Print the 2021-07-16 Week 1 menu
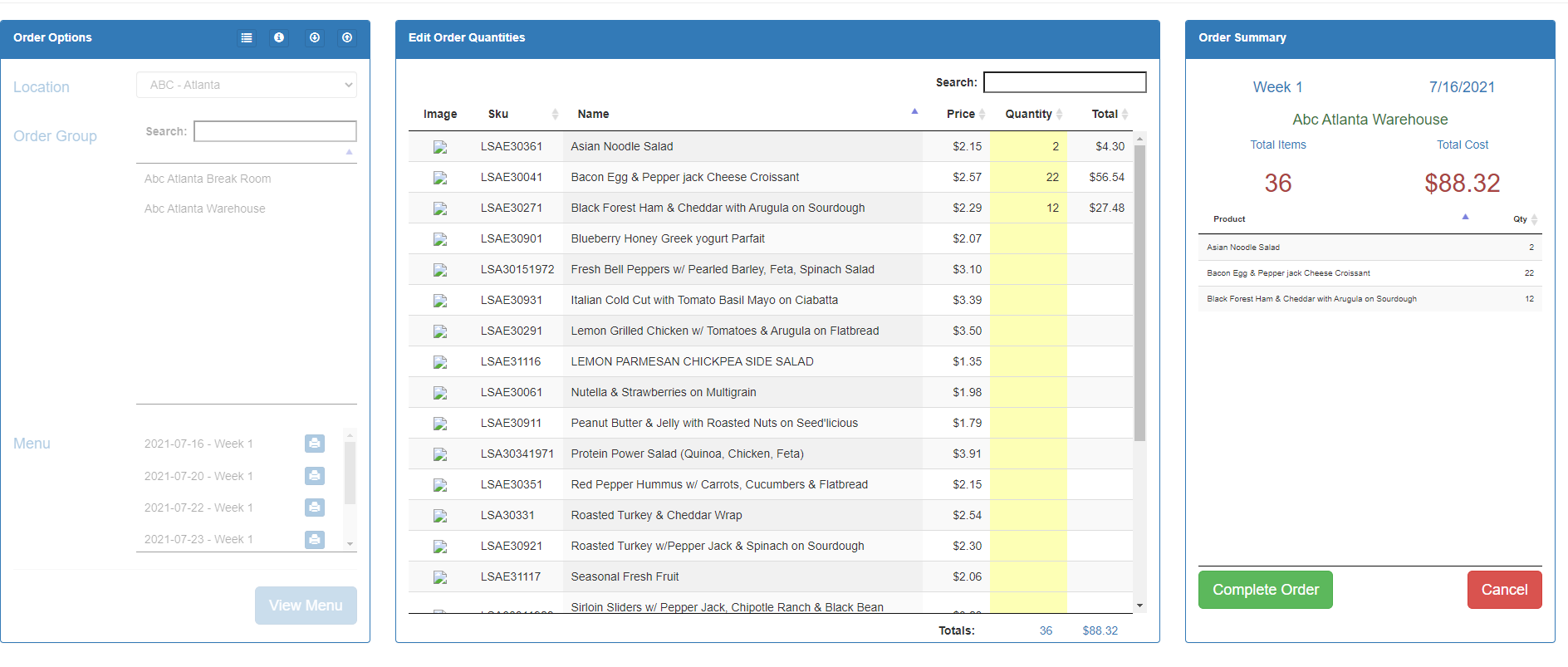Viewport: 1568px width, 667px height. pos(315,444)
